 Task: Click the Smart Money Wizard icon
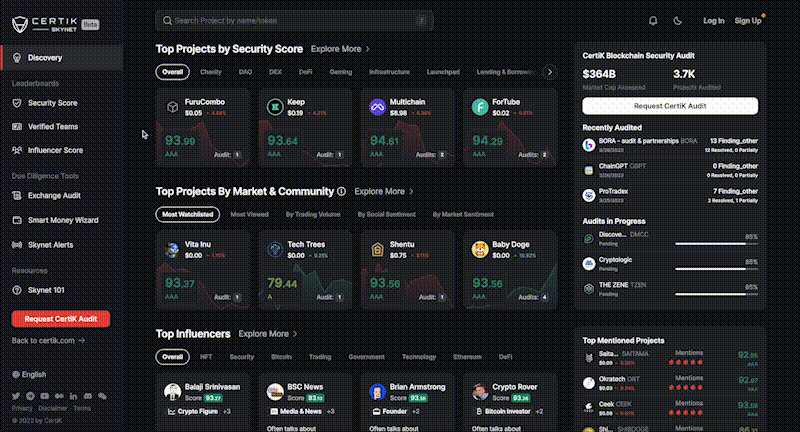17,220
